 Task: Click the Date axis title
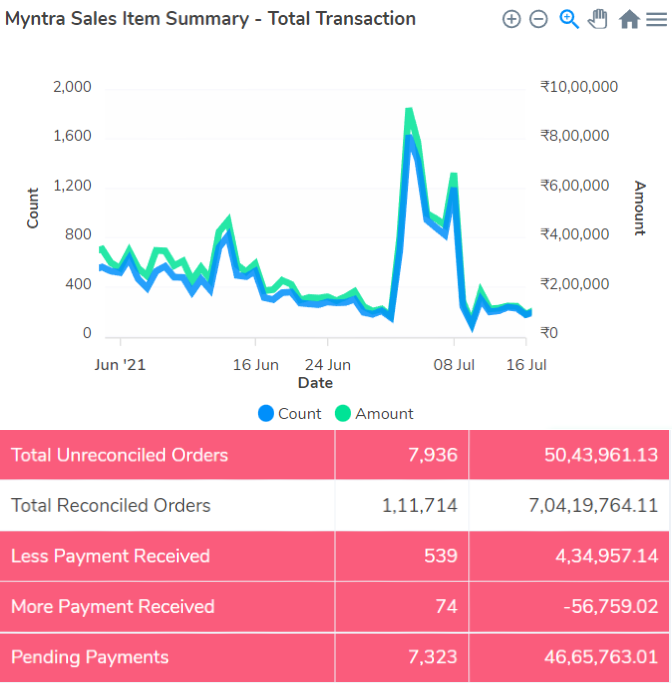(x=315, y=383)
